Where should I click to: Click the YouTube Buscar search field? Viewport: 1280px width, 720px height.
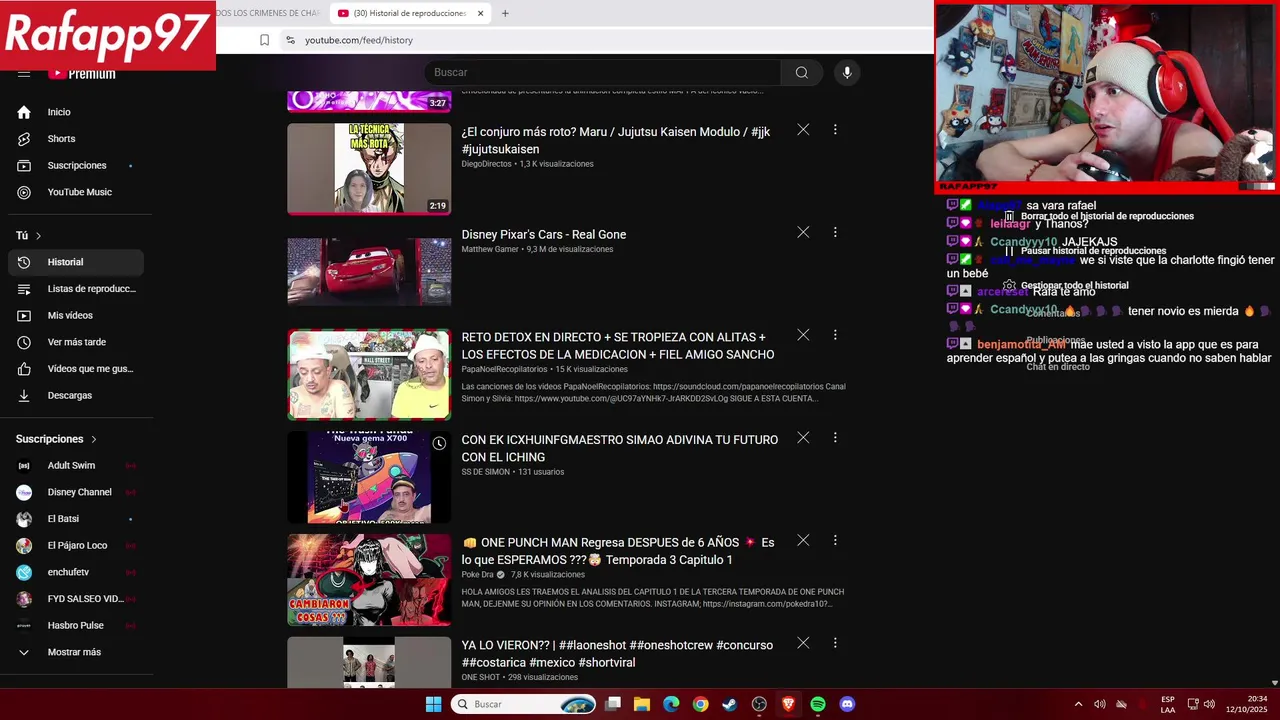tap(603, 72)
